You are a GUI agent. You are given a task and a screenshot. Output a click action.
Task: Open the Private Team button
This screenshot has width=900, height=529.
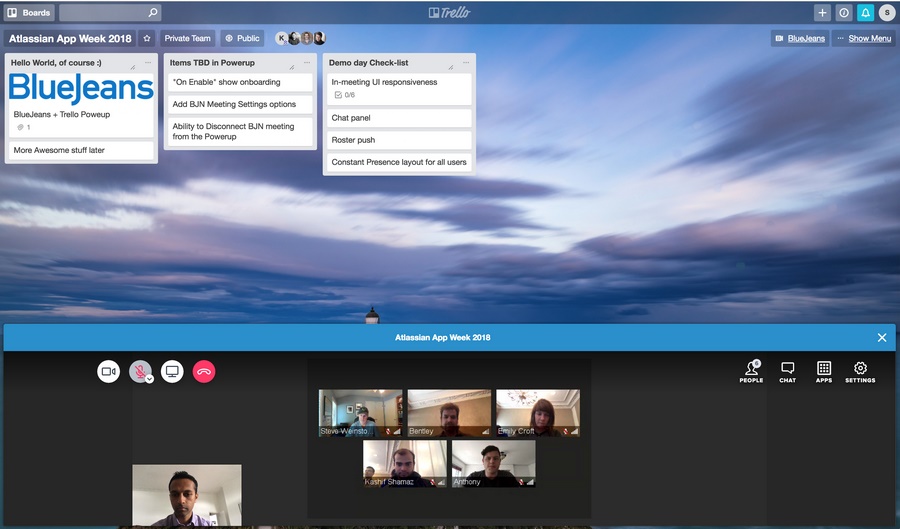click(x=188, y=38)
